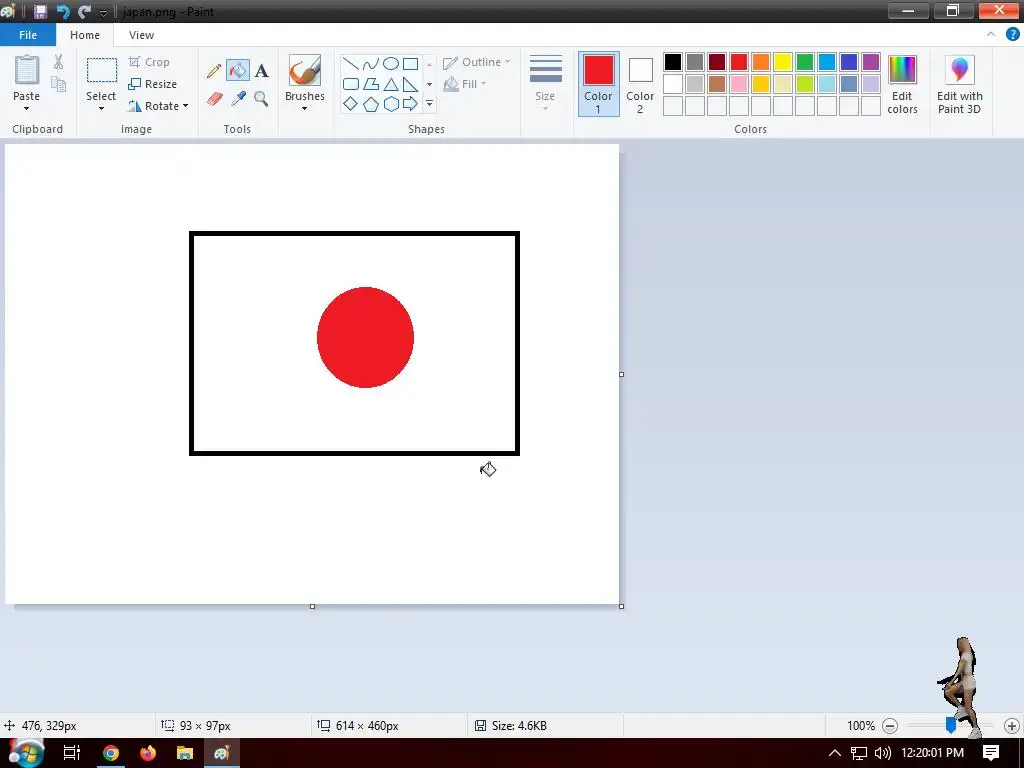Click the Redo arrow in title bar
Viewport: 1024px width, 768px height.
coord(84,11)
